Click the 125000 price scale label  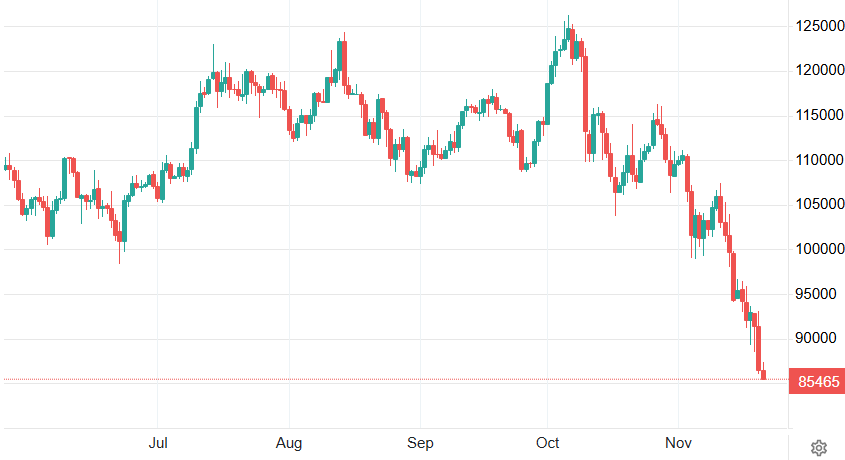(x=816, y=26)
